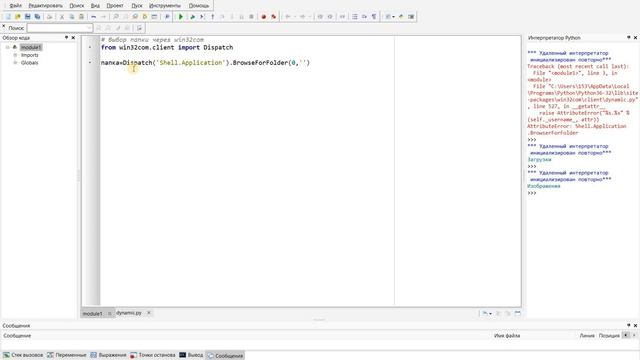This screenshot has height=360, width=640.
Task: Open the Переменные tab
Action: coord(67,355)
